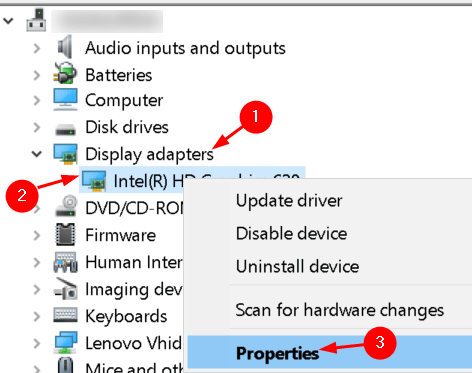Choose Update driver from context menu
The image size is (472, 373).
(x=289, y=201)
